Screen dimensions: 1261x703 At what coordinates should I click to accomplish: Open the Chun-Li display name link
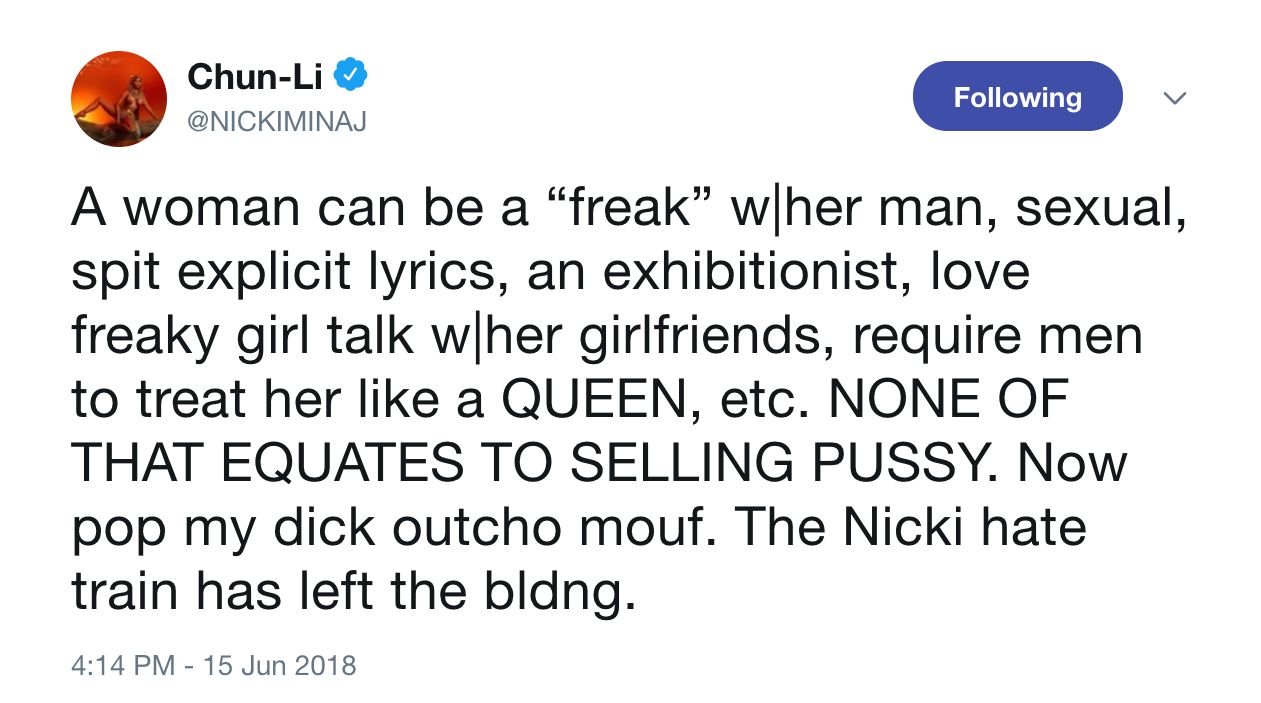click(255, 75)
